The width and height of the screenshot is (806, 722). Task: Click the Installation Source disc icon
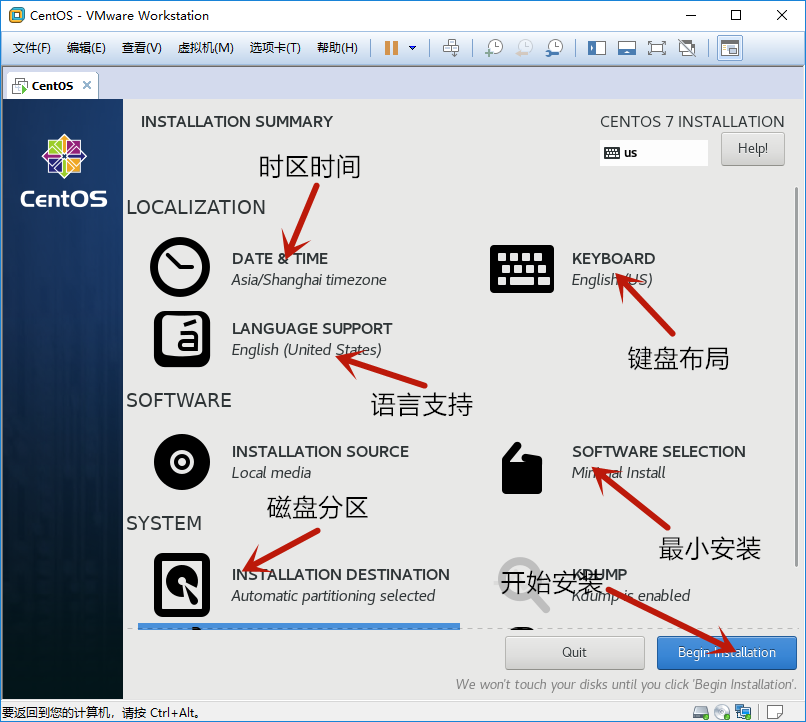182,461
